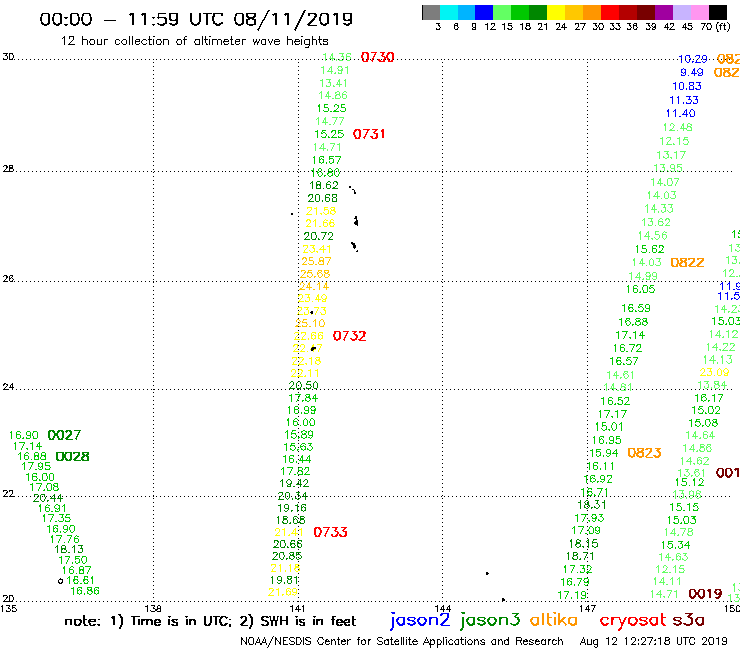The height and width of the screenshot is (650, 740).
Task: Click the jason2 satellite legend label
Action: (x=420, y=620)
